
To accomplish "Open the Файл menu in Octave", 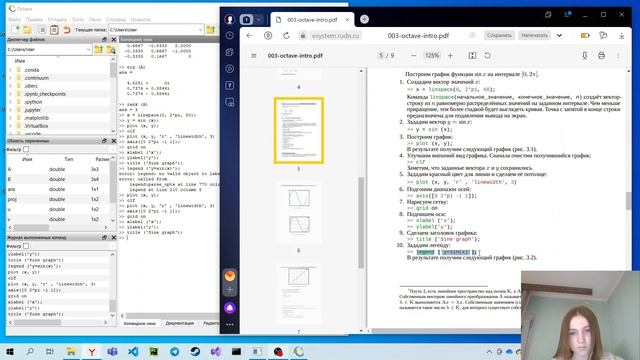I will pyautogui.click(x=14, y=20).
